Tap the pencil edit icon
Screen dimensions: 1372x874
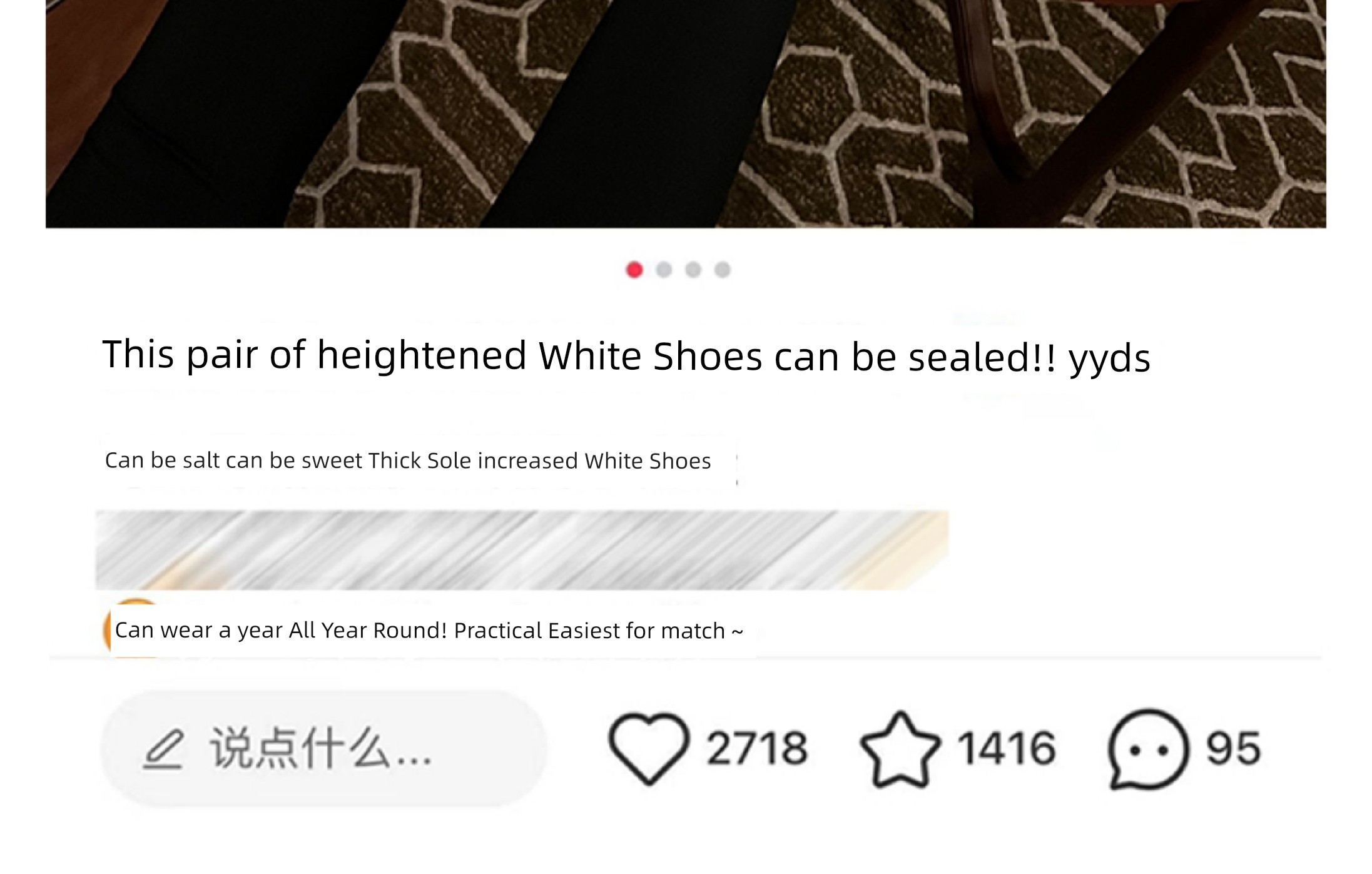tap(163, 748)
